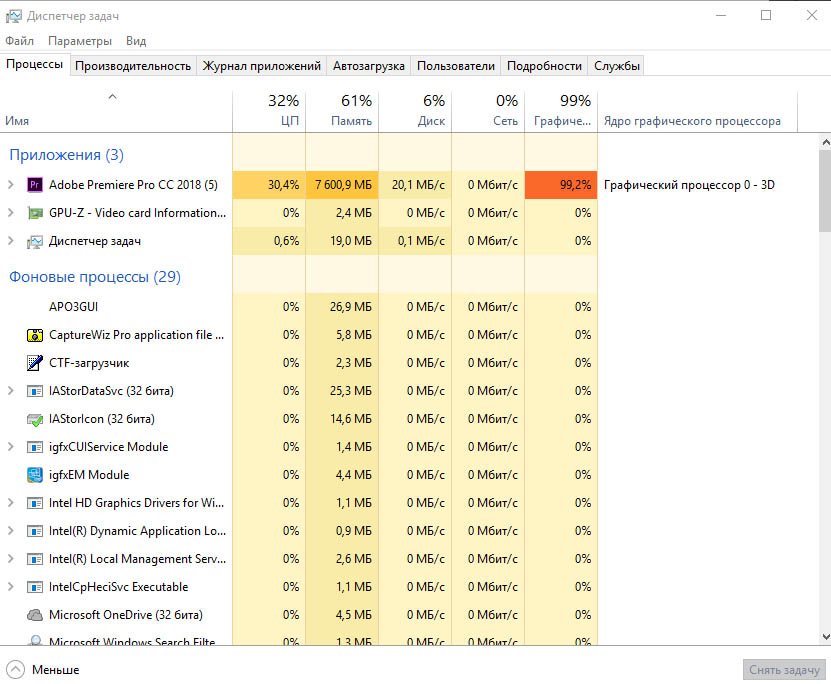Sort by the Сеть column header
The width and height of the screenshot is (831, 684).
pos(489,111)
